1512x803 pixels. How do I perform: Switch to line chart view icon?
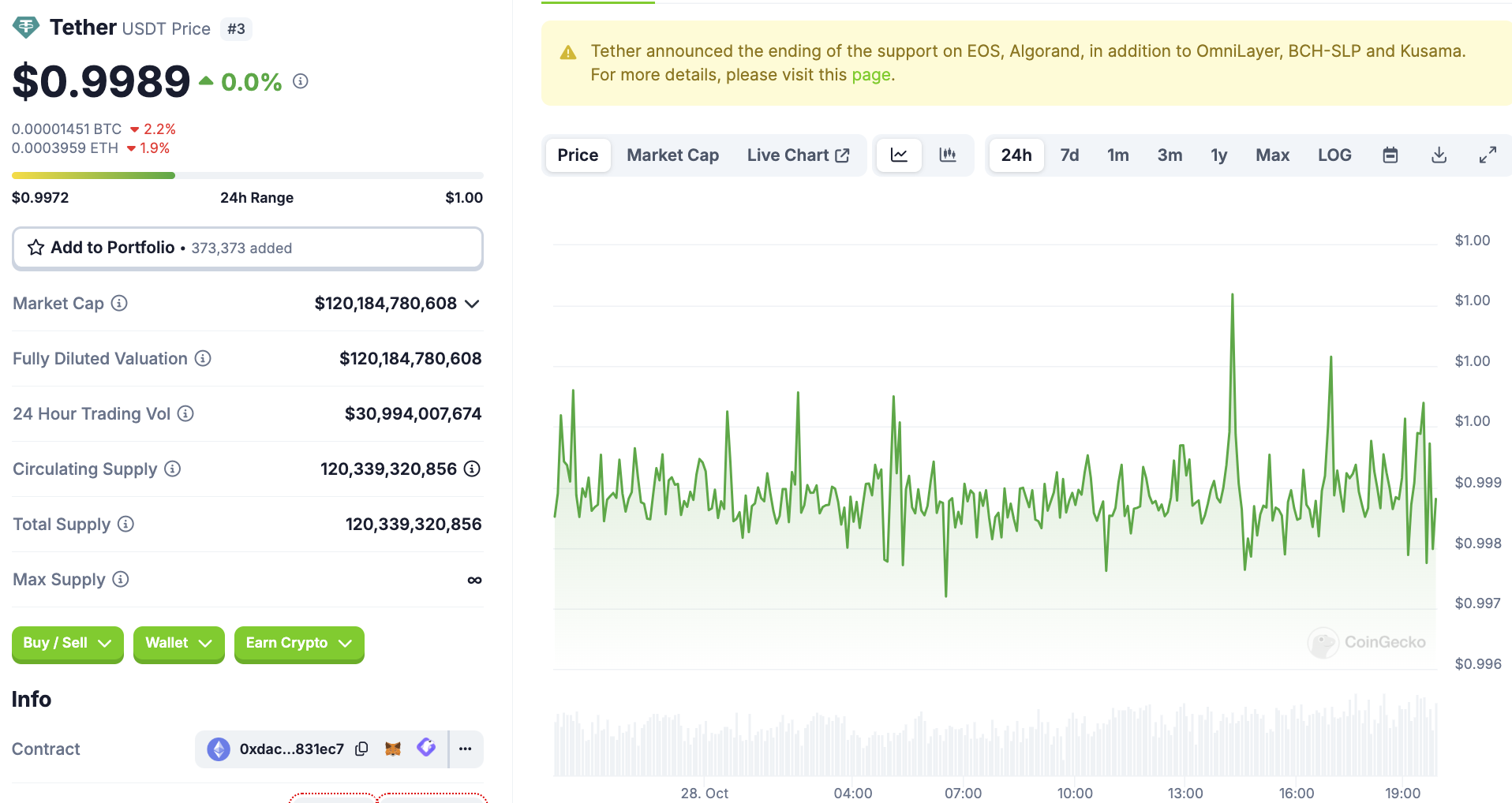pyautogui.click(x=899, y=155)
